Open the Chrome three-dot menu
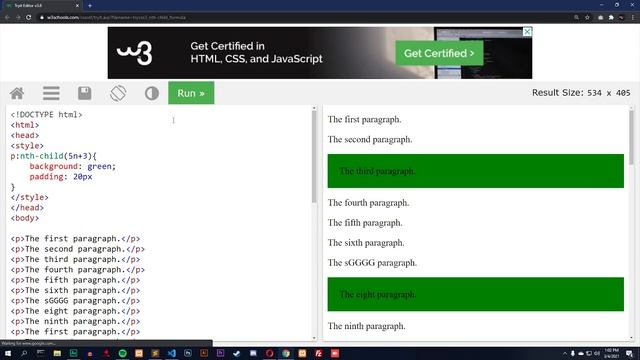 (633, 18)
